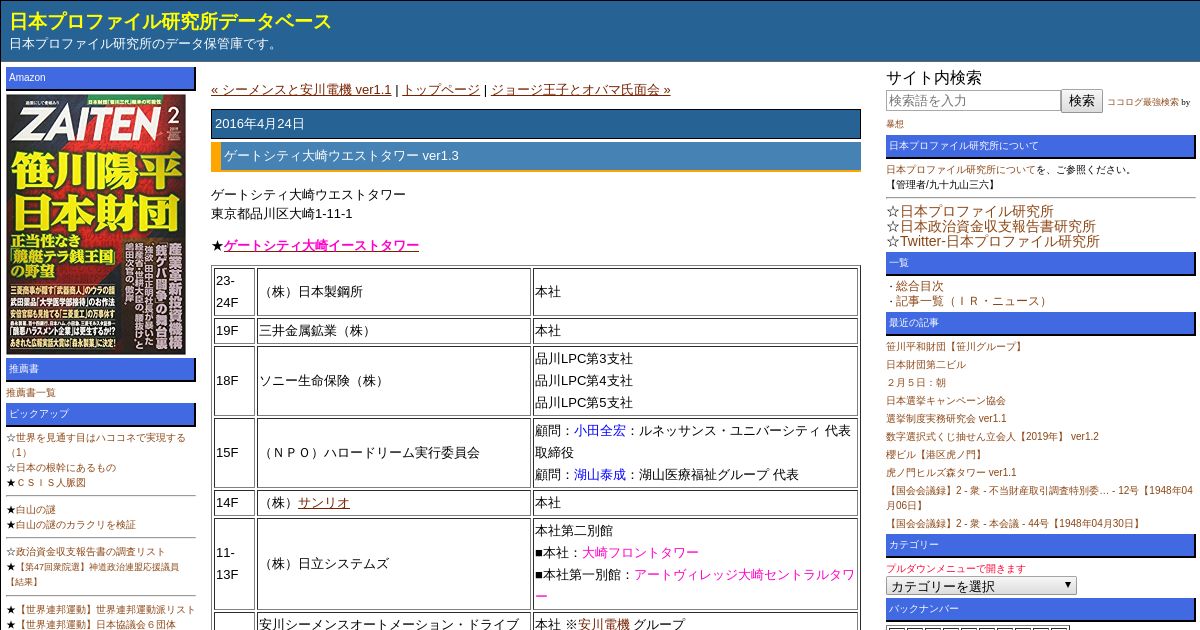1200x630 pixels.
Task: Open ☆世界を見通す目はハコヨネで実現する link
Action: (96, 445)
